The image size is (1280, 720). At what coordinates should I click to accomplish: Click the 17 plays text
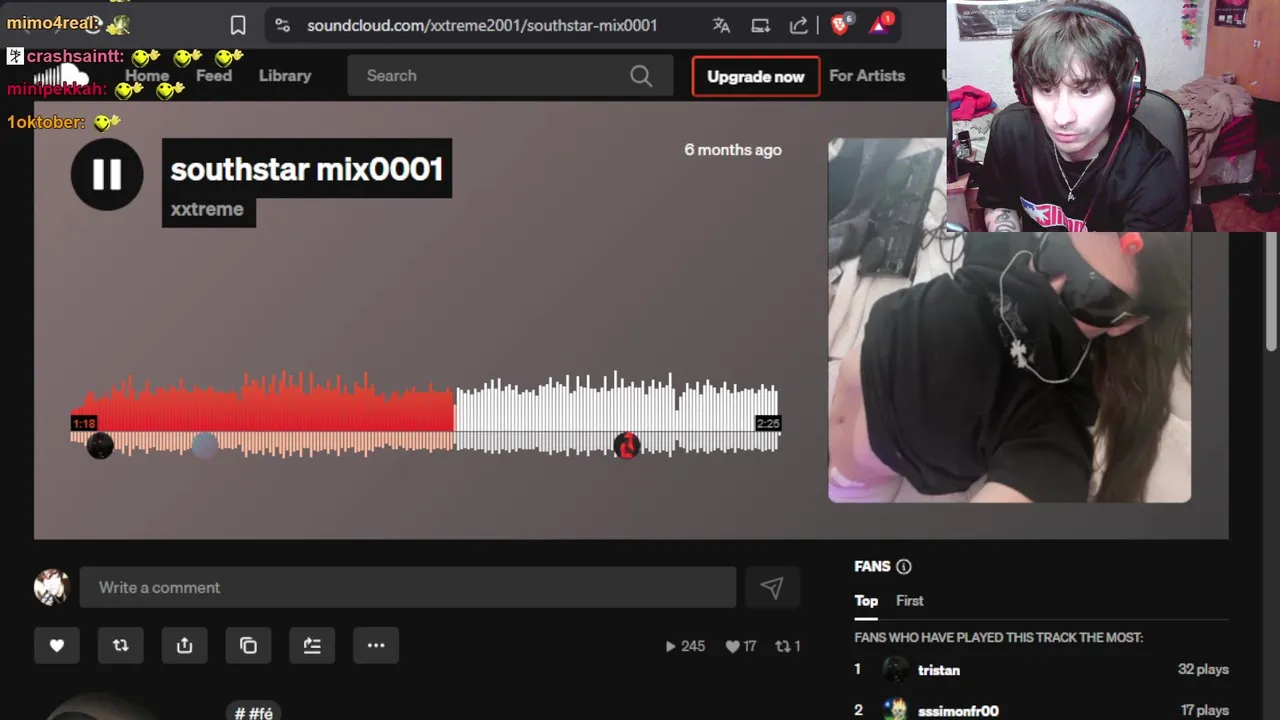click(x=1204, y=711)
